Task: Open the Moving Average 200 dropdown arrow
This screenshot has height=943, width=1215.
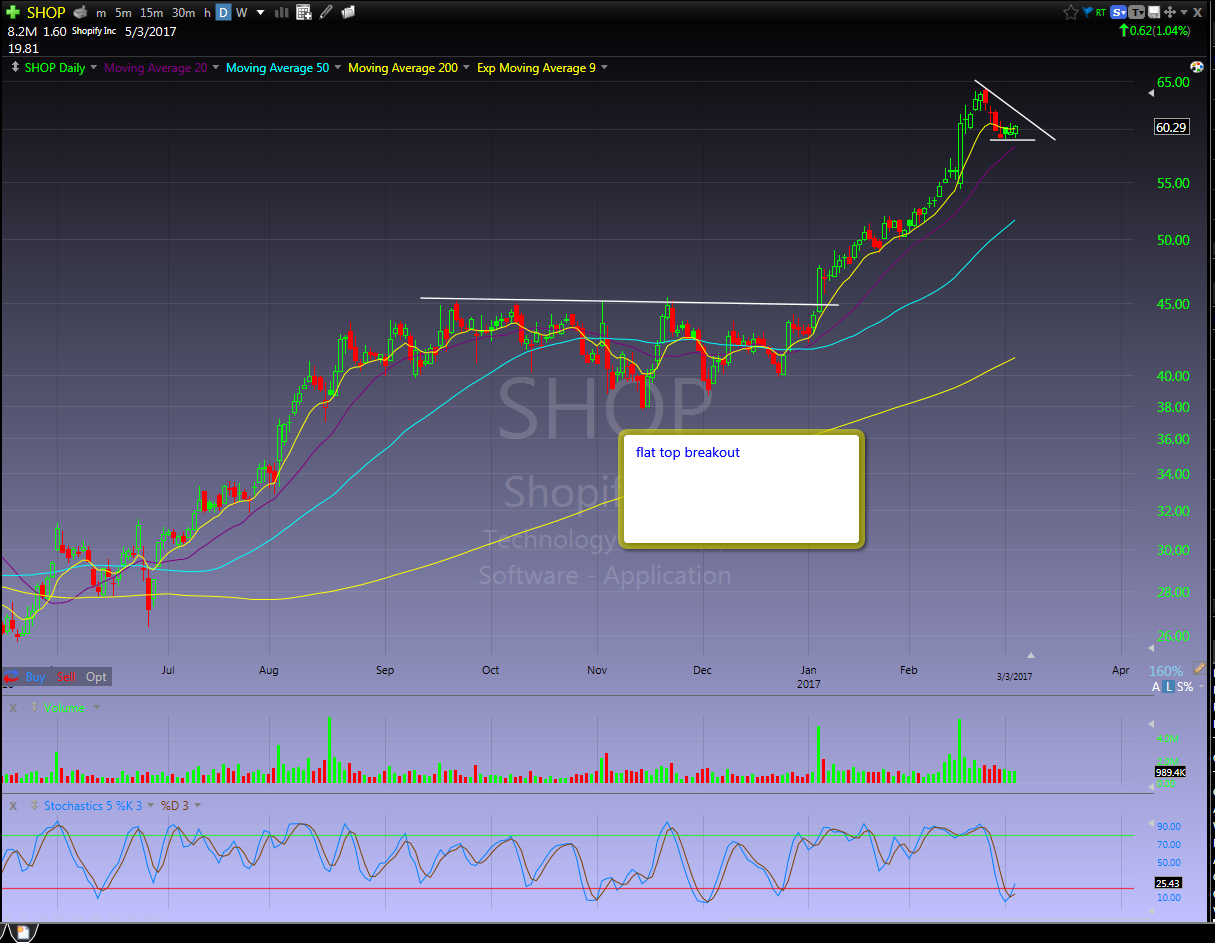Action: coord(467,68)
